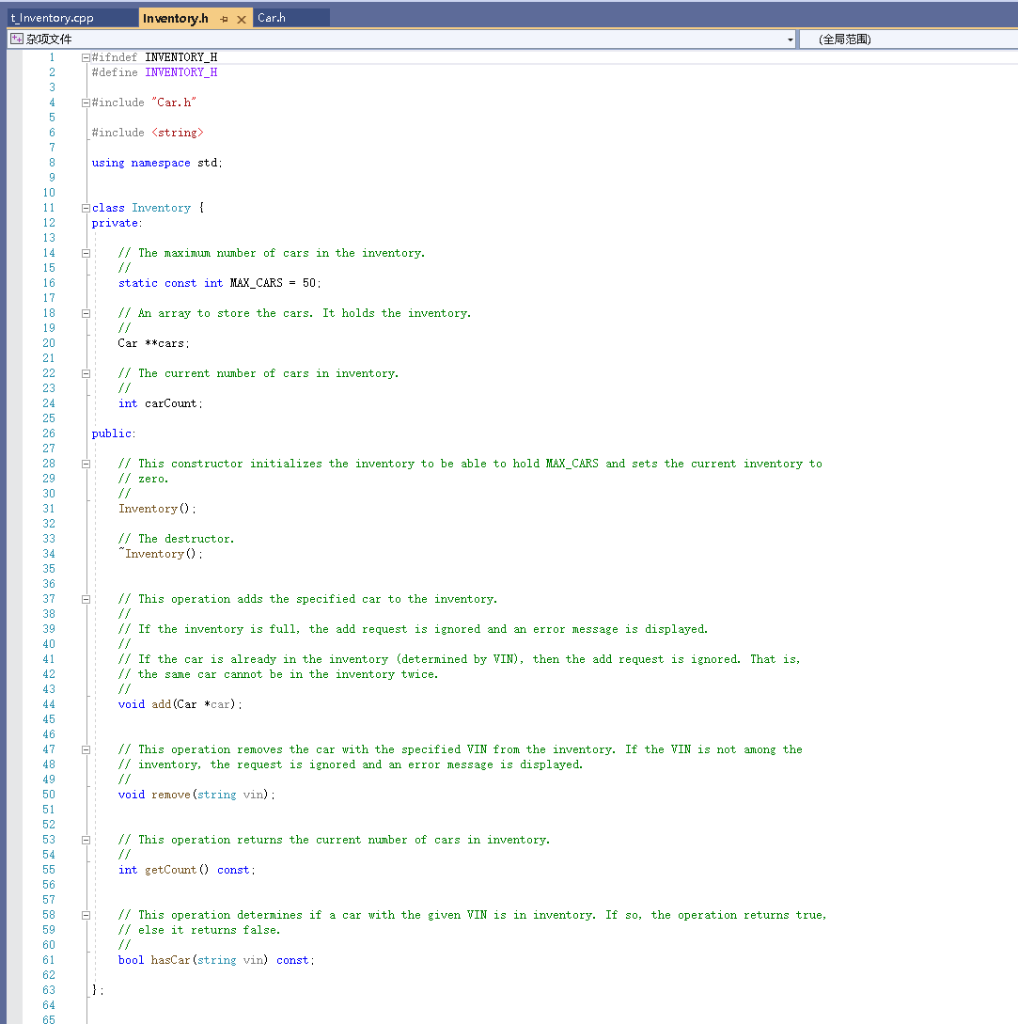Screen dimensions: 1018x1024
Task: Pin the Inventory.h tab
Action: tap(224, 18)
